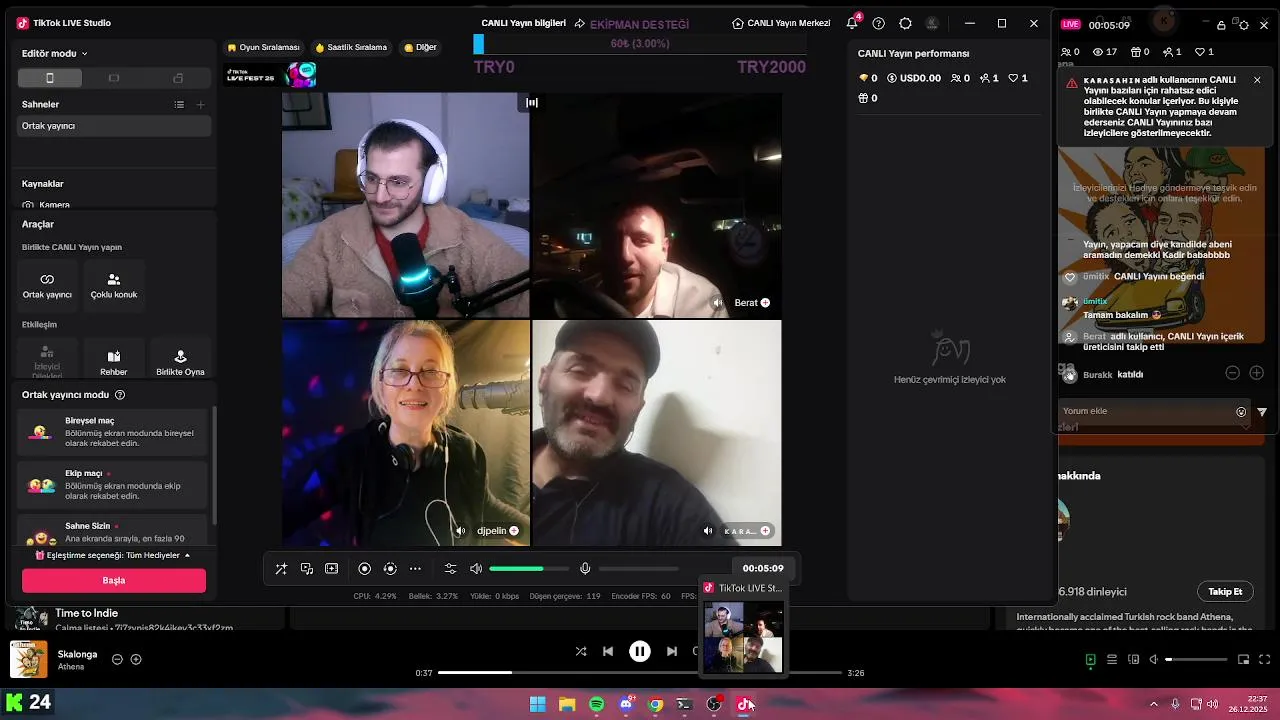Open Google Chrome from the taskbar

[656, 704]
